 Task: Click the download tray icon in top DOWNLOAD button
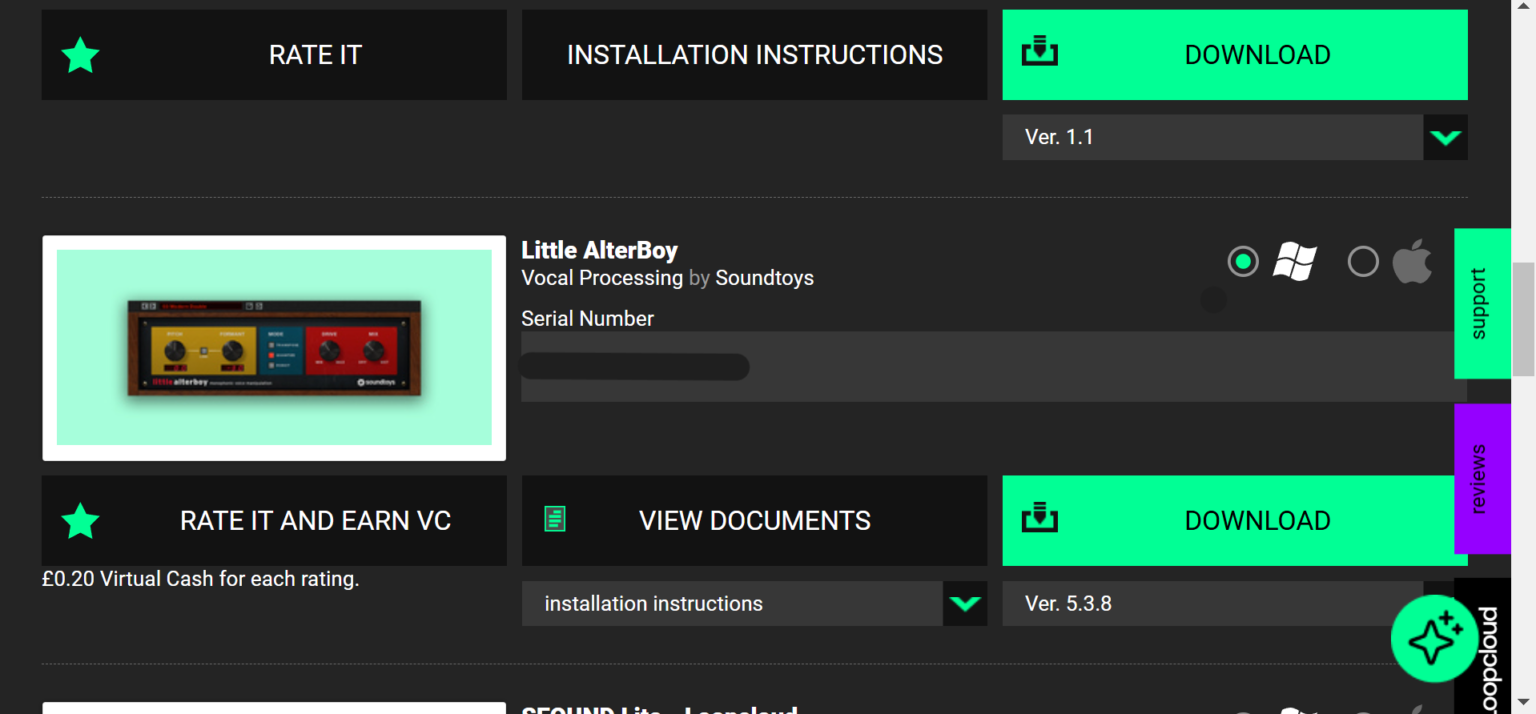1040,52
